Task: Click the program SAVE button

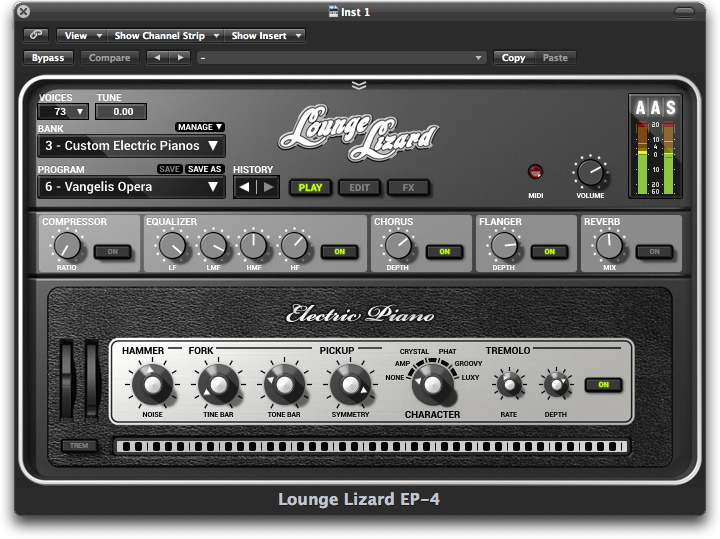Action: point(169,169)
